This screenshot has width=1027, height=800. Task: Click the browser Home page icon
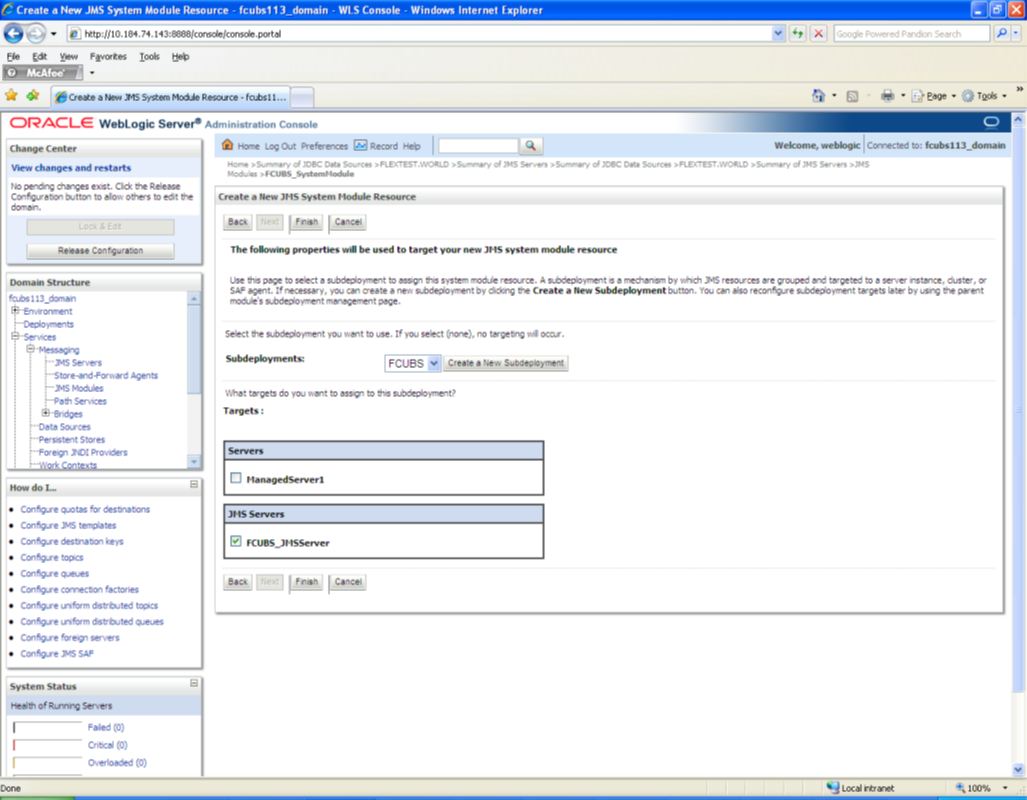tap(818, 96)
